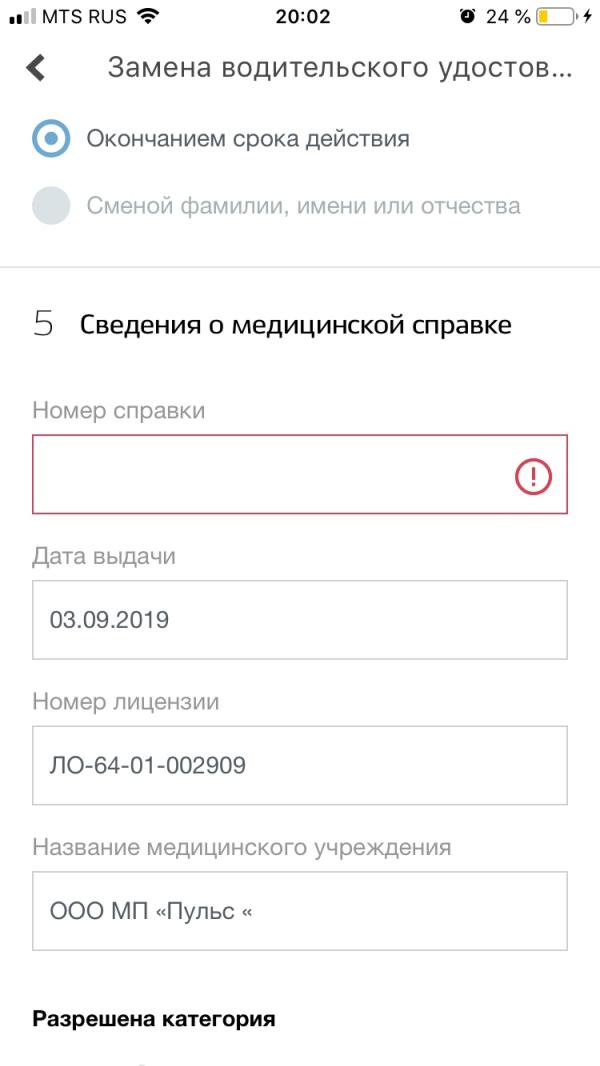Tap the battery indicator icon

pyautogui.click(x=555, y=16)
